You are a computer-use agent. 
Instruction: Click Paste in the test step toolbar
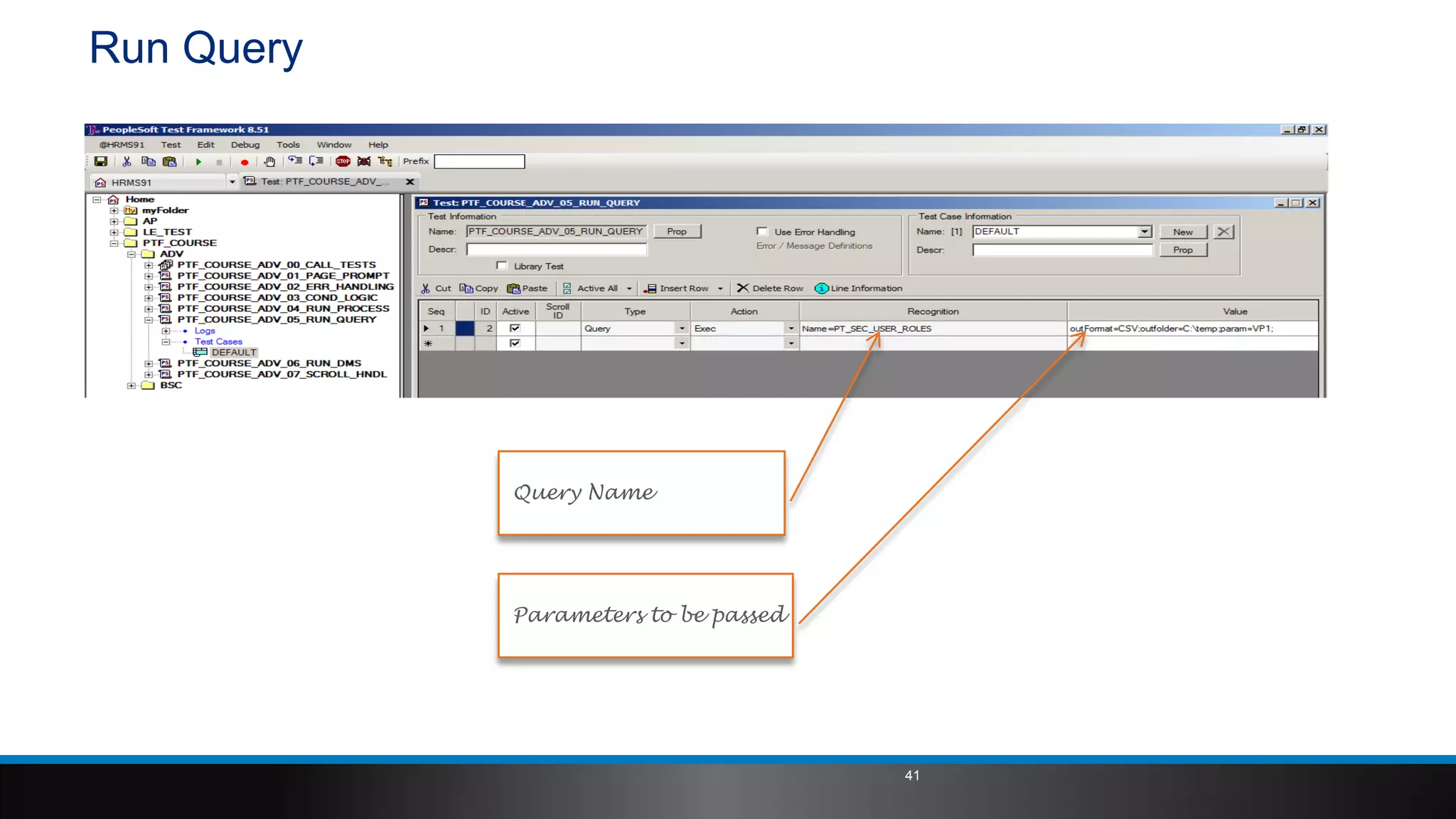pyautogui.click(x=527, y=288)
